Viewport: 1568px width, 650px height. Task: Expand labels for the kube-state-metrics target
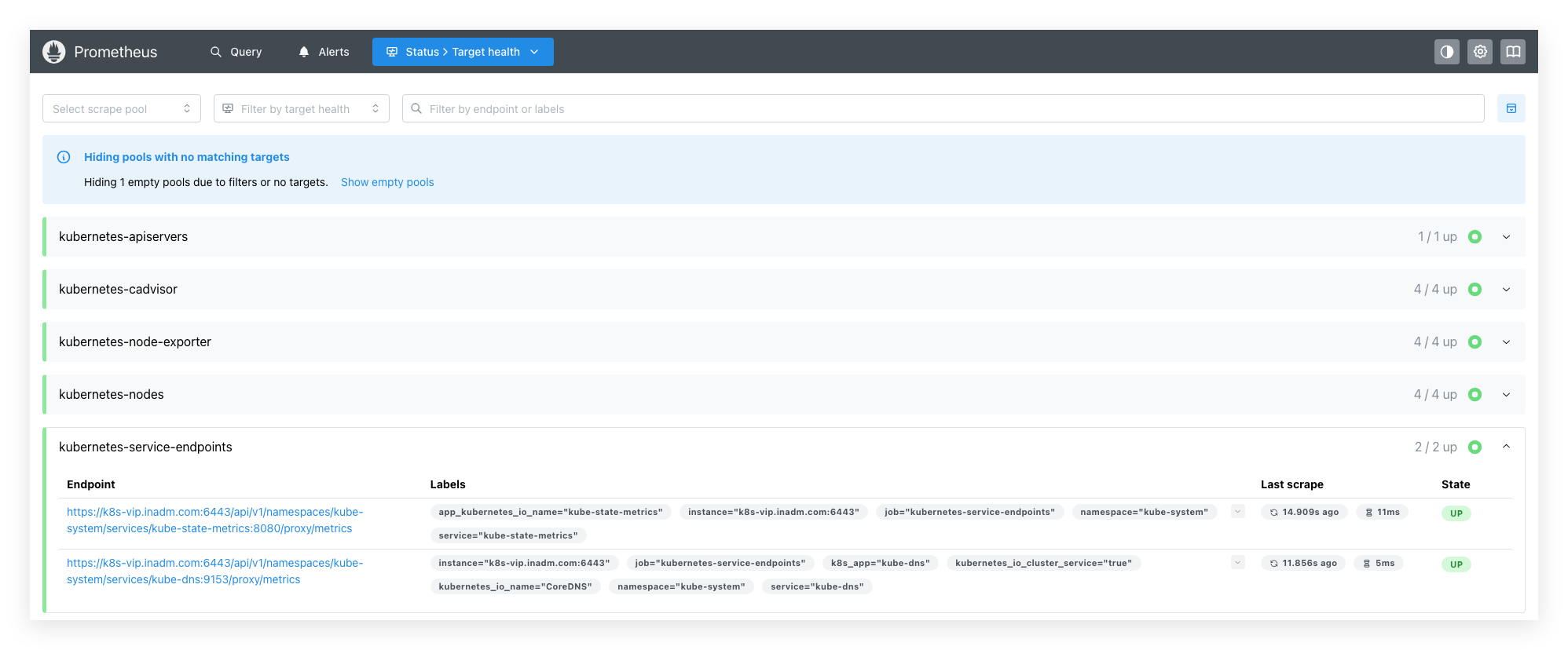point(1238,512)
